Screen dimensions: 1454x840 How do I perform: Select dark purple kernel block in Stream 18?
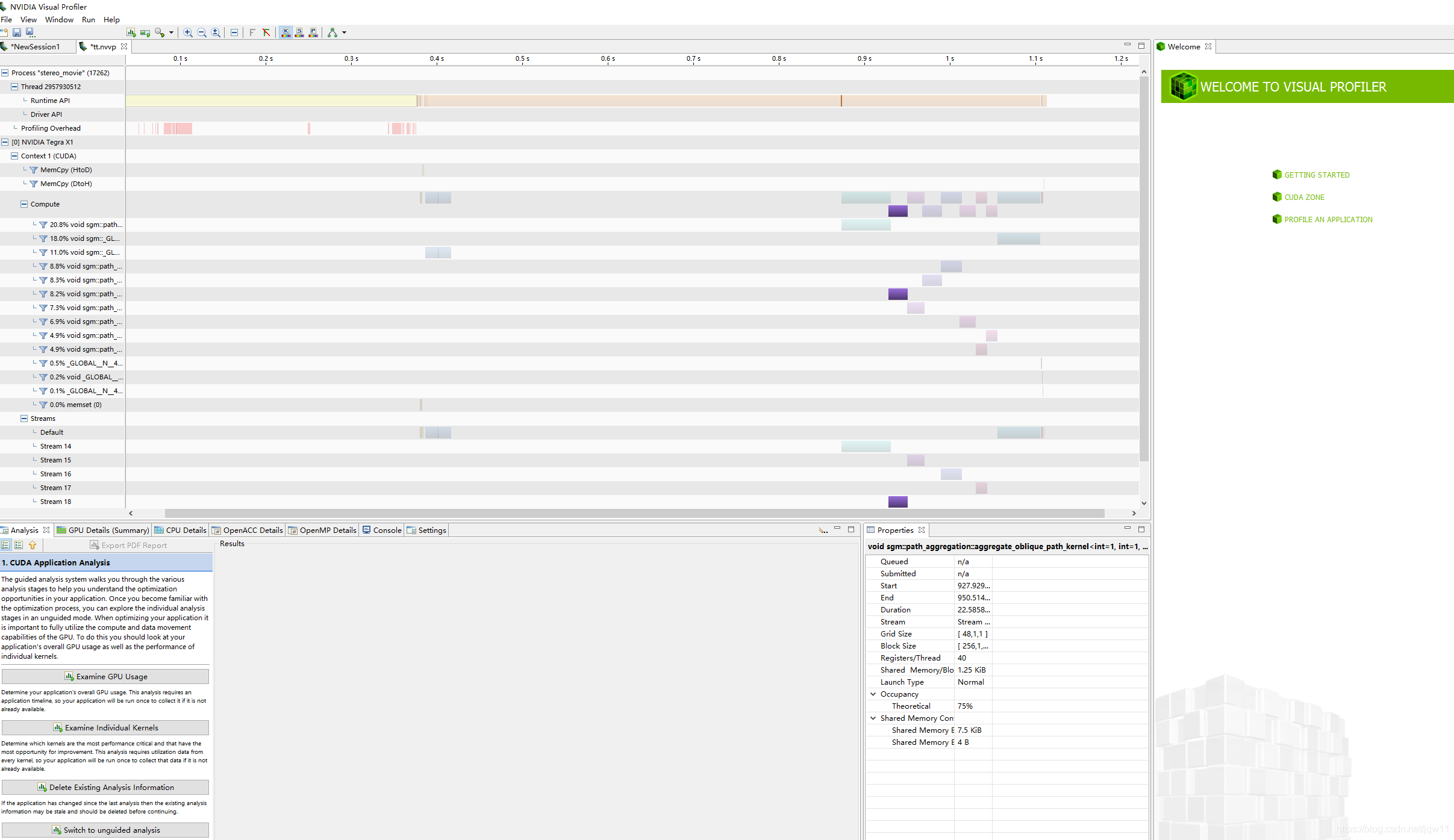(897, 502)
